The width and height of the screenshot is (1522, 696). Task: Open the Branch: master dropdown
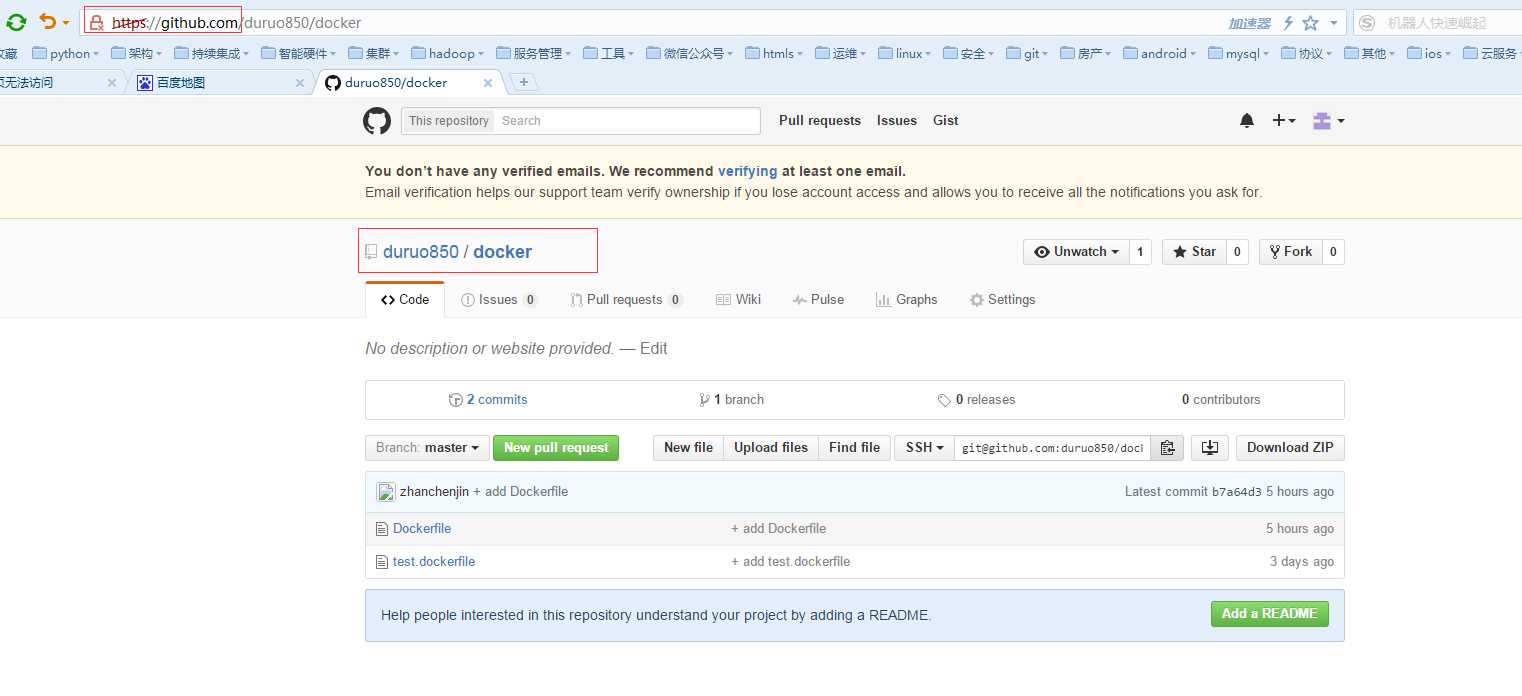coord(427,448)
